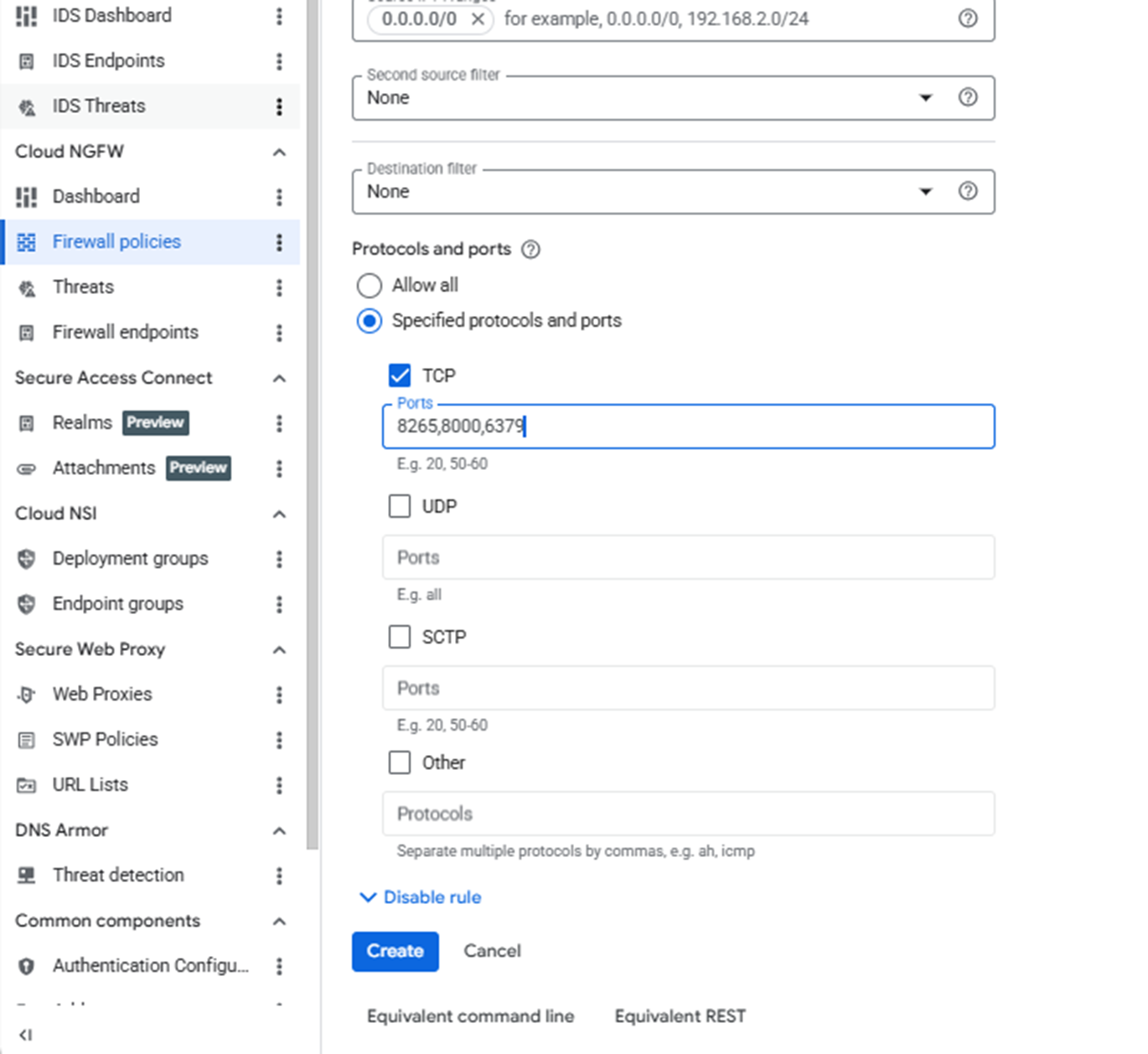Open the IDS Dashboard page

(111, 15)
